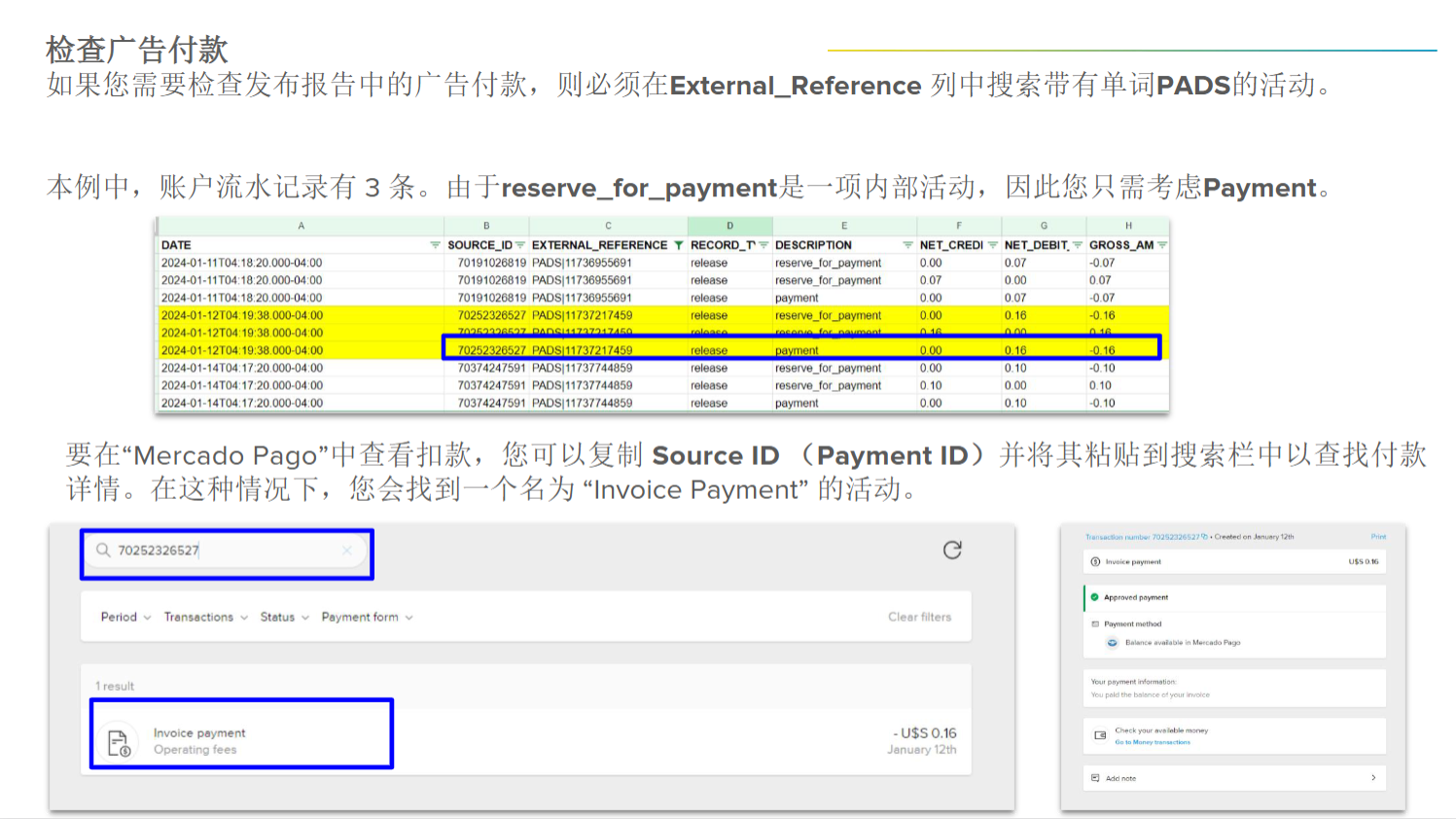Clear the search field with the X icon
This screenshot has height=819, width=1456.
click(347, 551)
